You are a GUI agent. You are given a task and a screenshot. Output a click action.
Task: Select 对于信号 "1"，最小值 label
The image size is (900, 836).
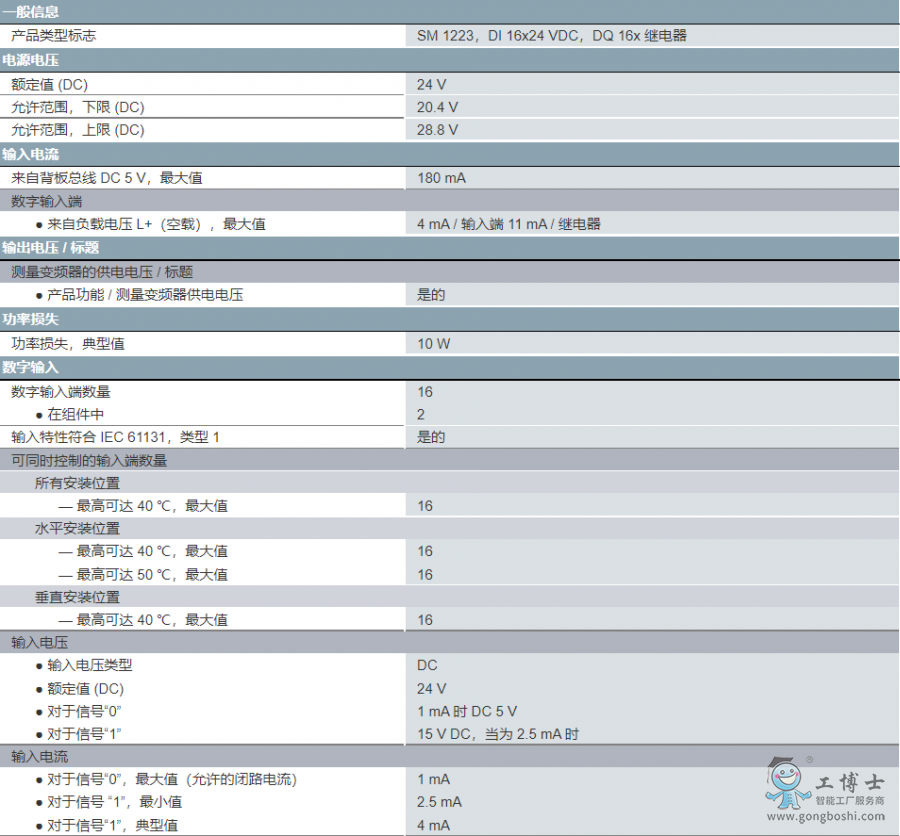[114, 802]
